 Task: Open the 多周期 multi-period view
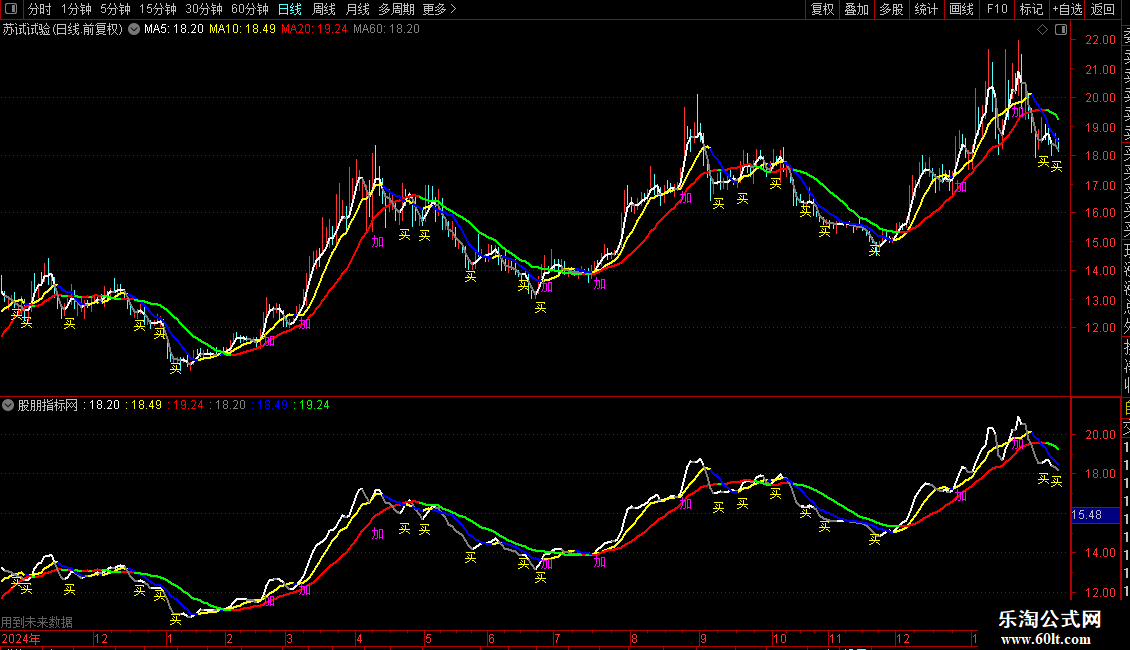pyautogui.click(x=396, y=9)
